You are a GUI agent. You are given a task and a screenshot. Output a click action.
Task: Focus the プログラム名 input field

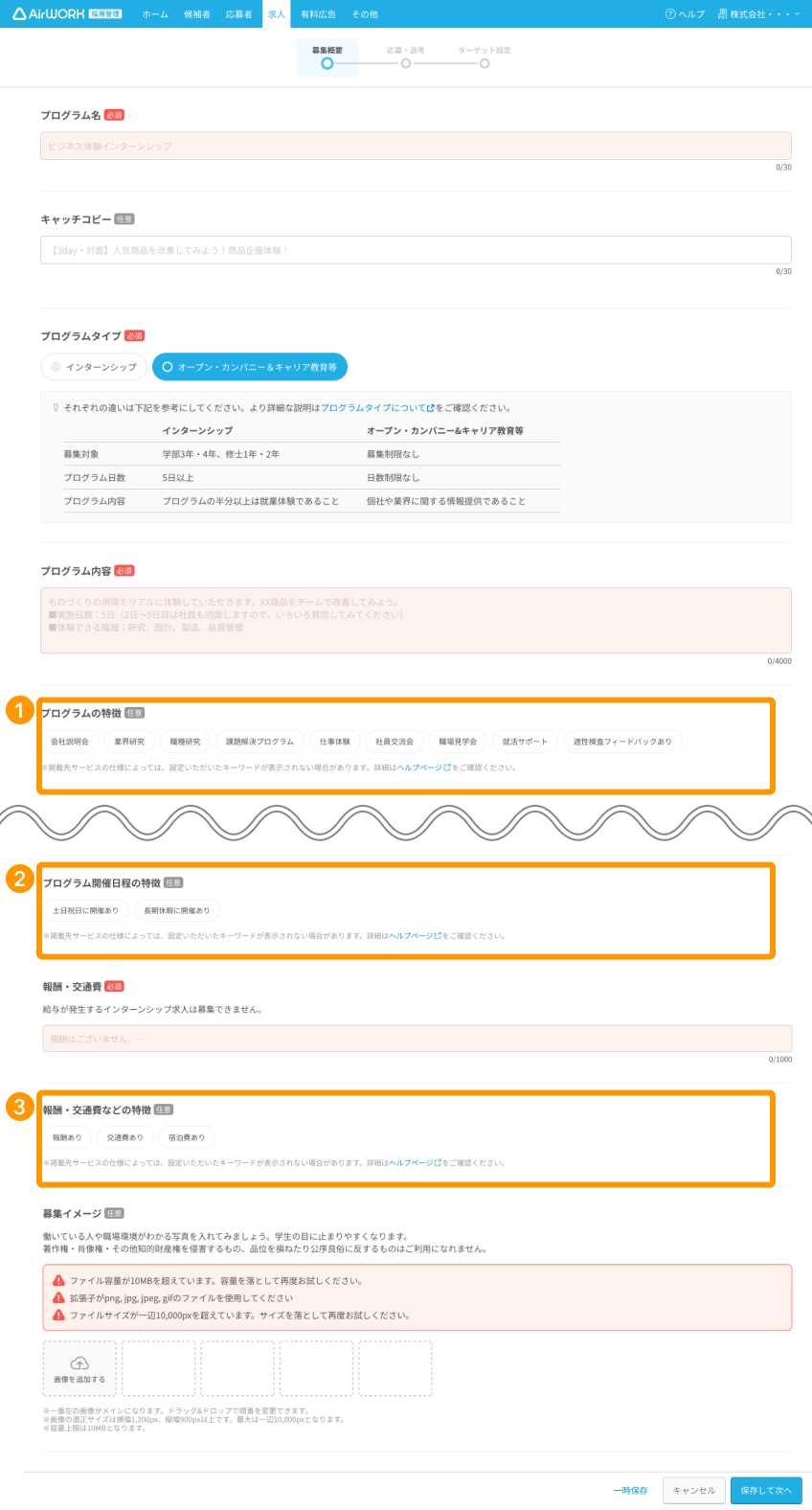(x=416, y=146)
